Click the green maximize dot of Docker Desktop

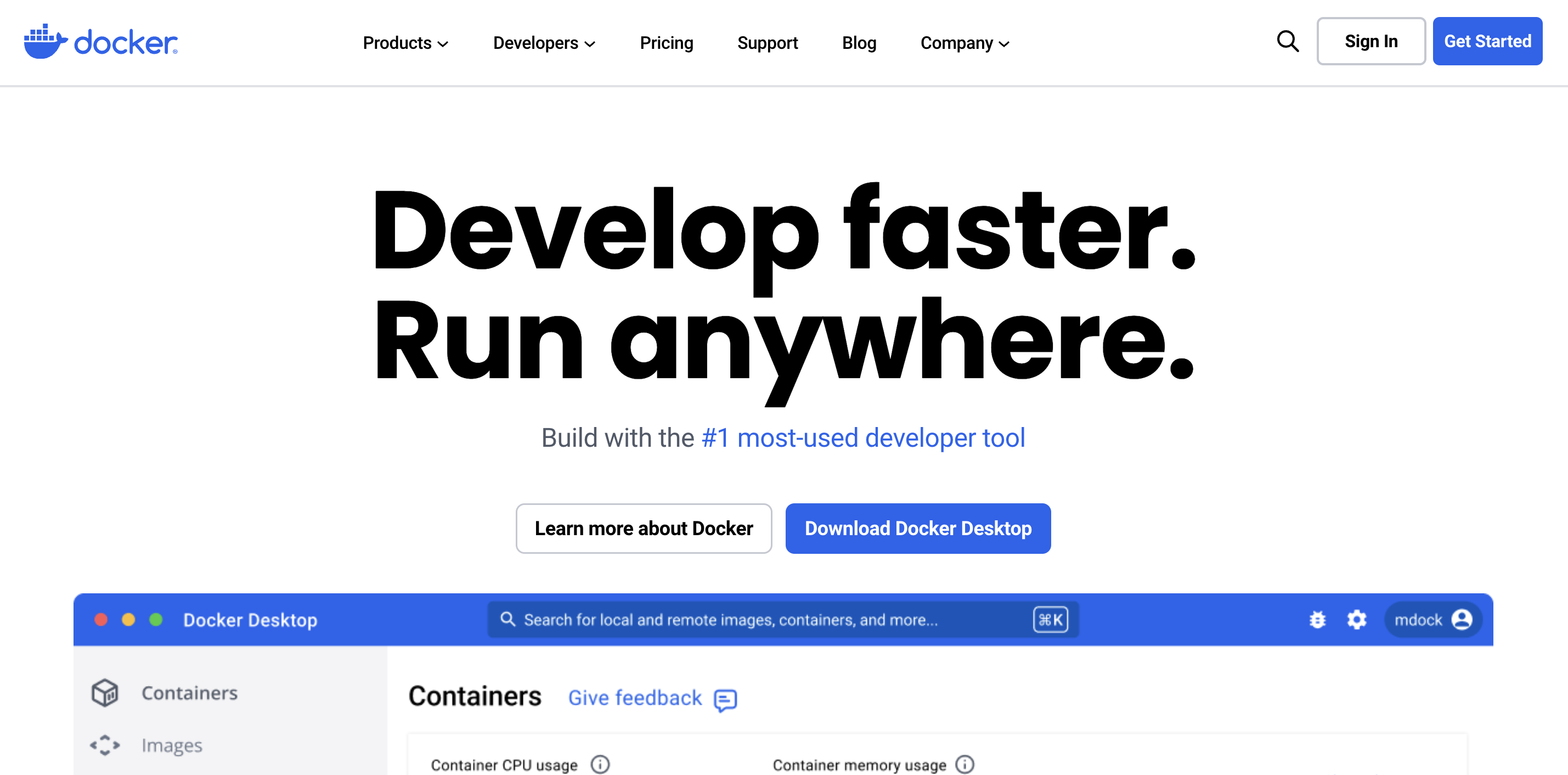[156, 620]
